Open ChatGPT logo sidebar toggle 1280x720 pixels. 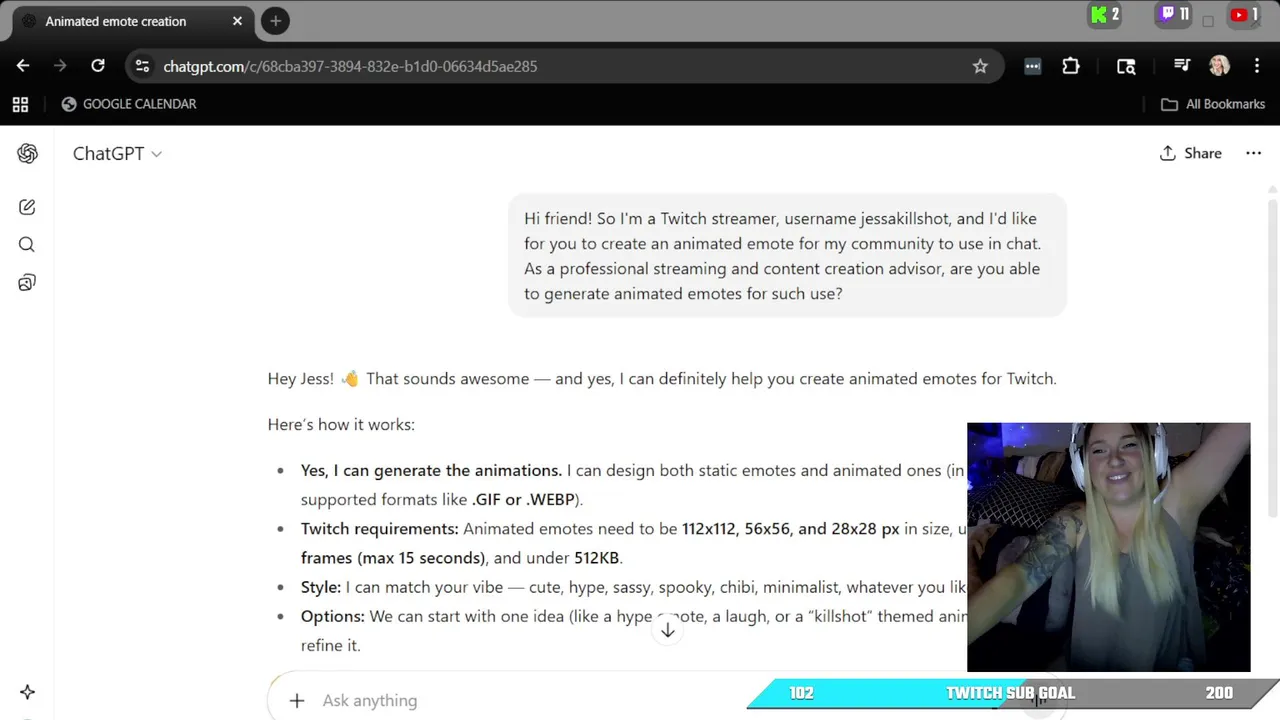[27, 153]
